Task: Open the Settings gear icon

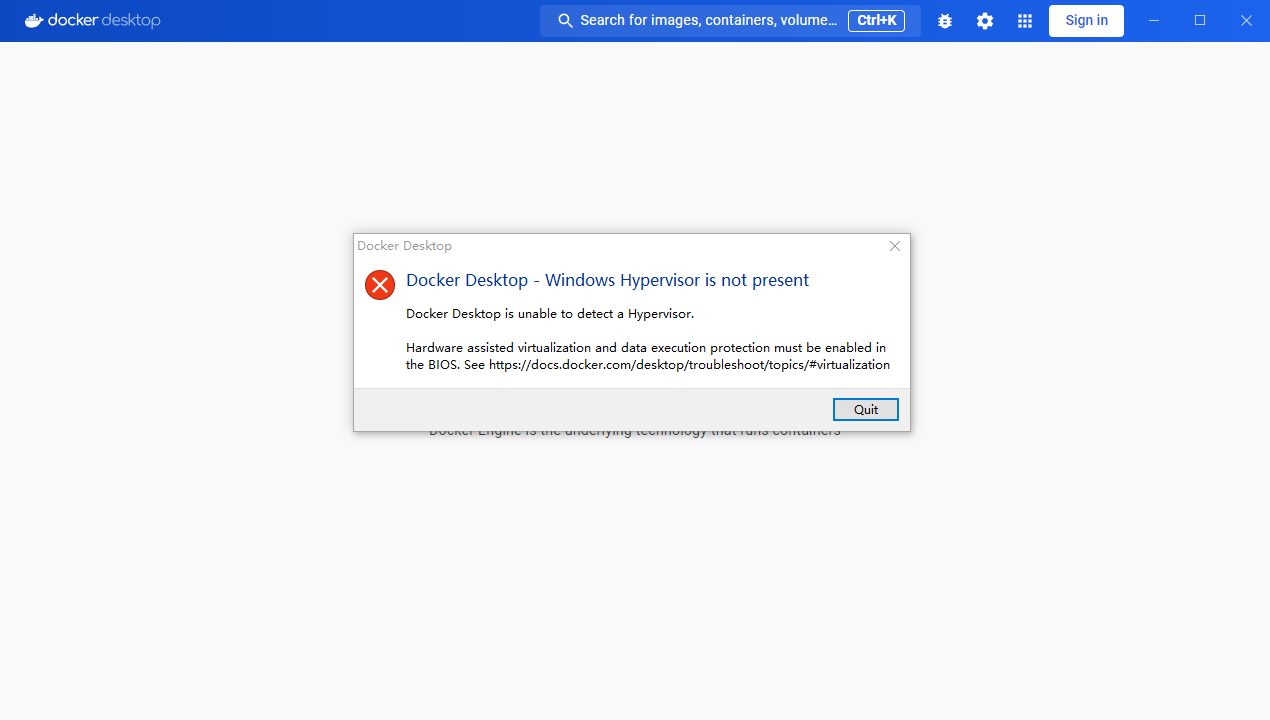Action: point(985,21)
